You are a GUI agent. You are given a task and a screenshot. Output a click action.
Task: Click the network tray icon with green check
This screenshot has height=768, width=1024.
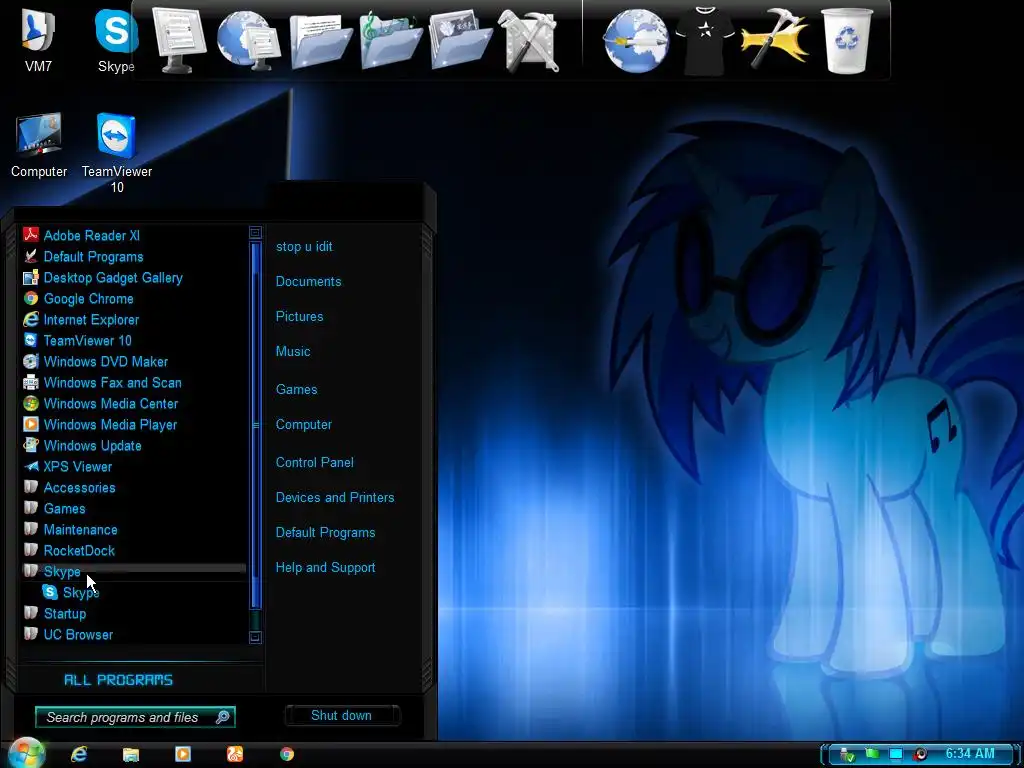pos(847,754)
